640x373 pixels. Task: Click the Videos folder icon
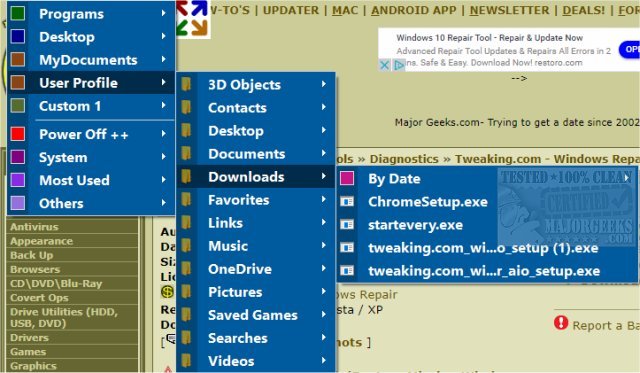point(186,361)
